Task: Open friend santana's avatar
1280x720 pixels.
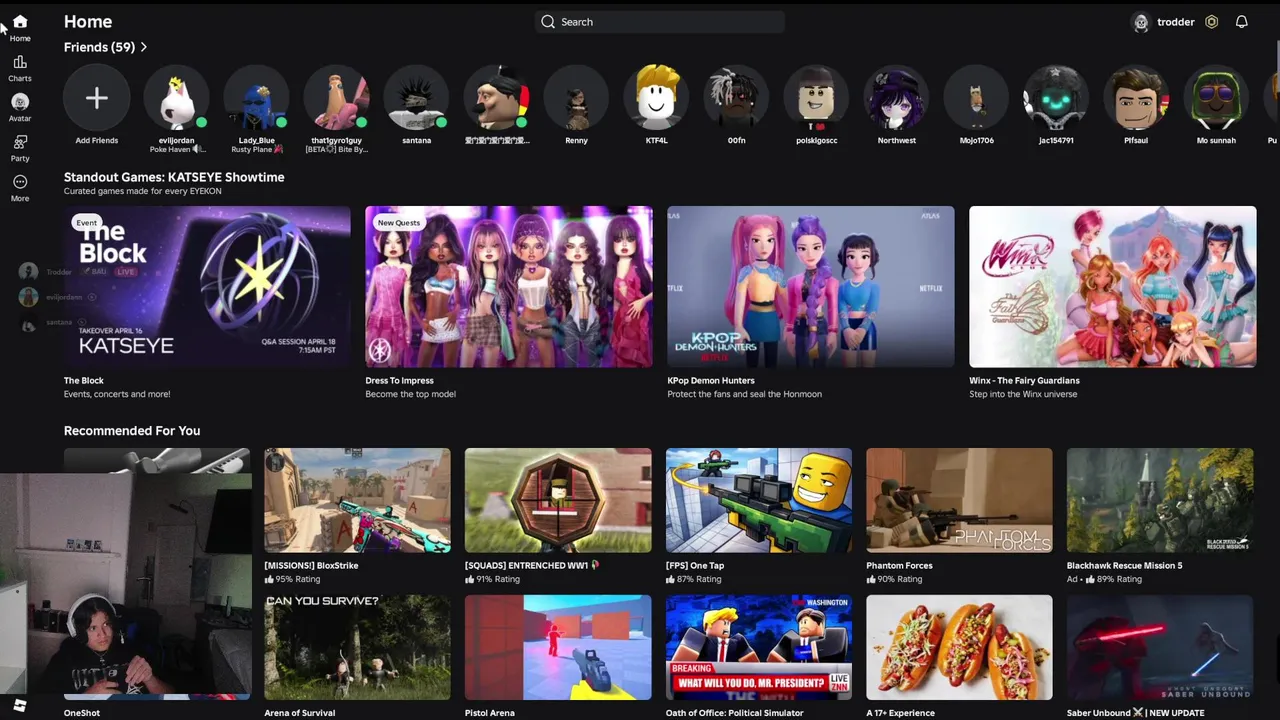Action: [x=417, y=98]
